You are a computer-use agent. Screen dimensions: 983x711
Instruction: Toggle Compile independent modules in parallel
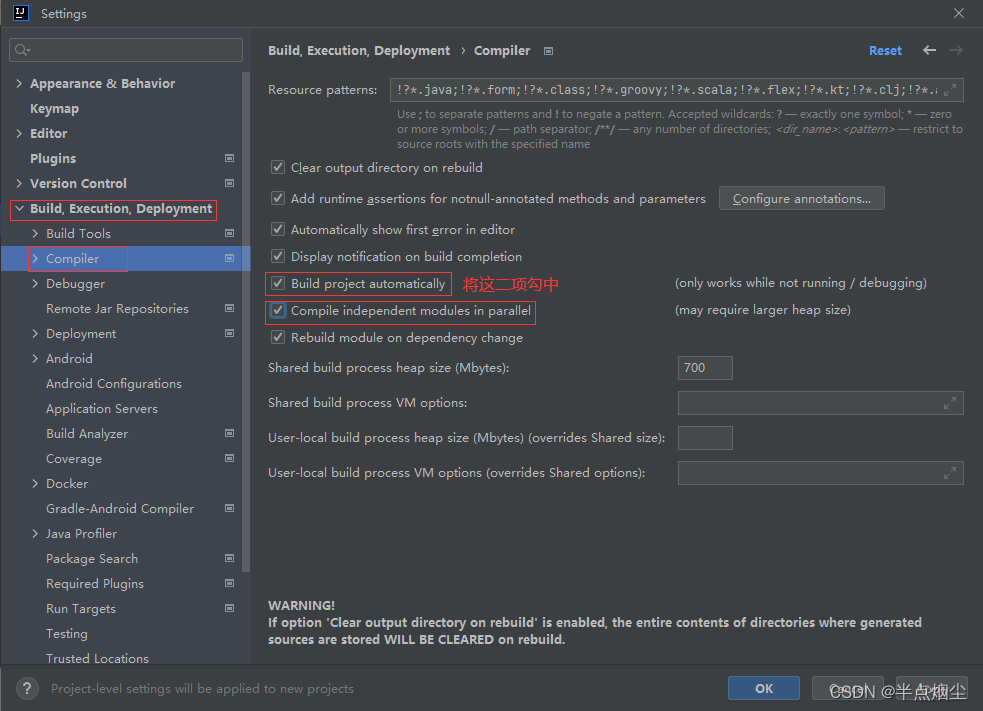pos(278,310)
